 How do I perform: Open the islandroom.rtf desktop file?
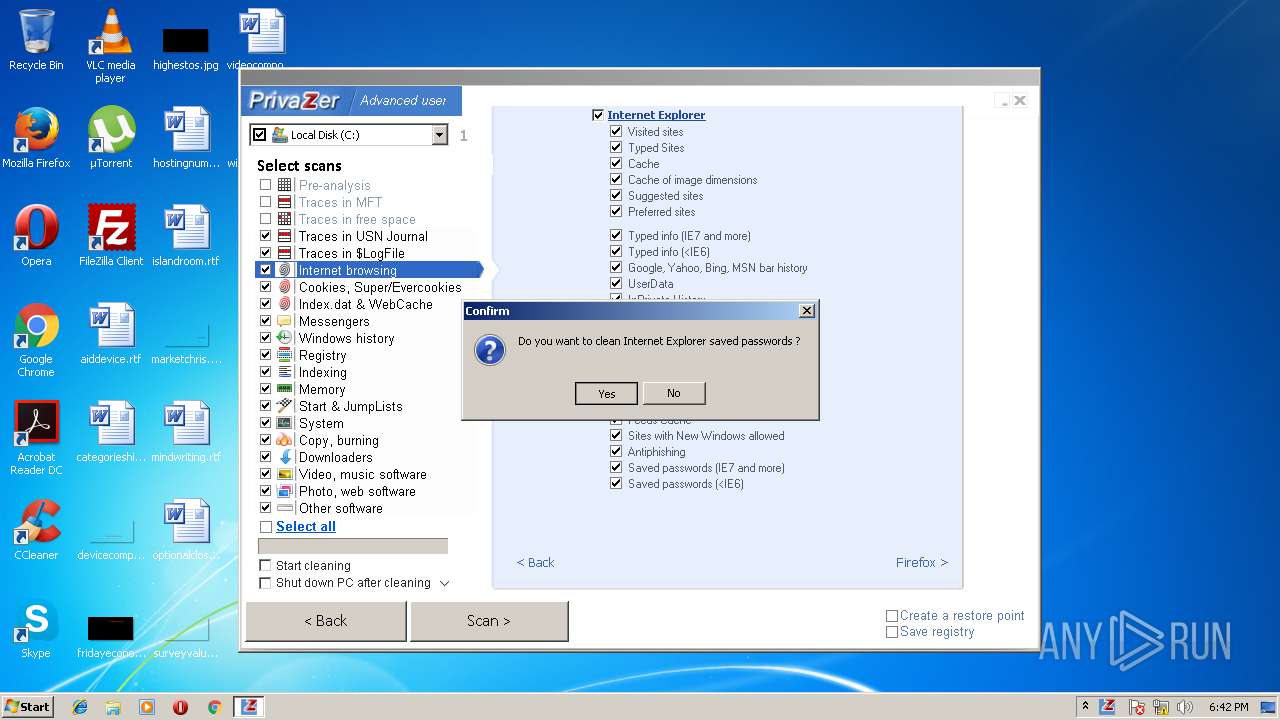186,235
